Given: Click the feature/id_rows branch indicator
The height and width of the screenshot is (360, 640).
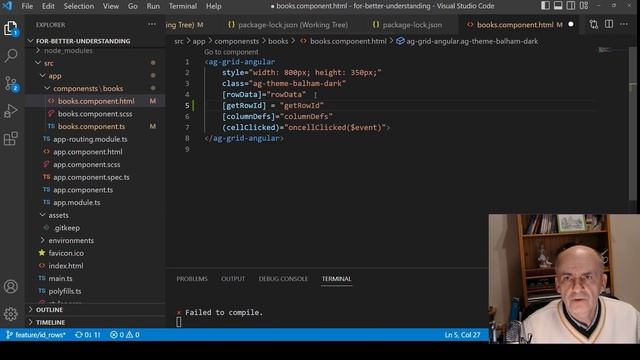Looking at the screenshot, I should click(x=36, y=335).
